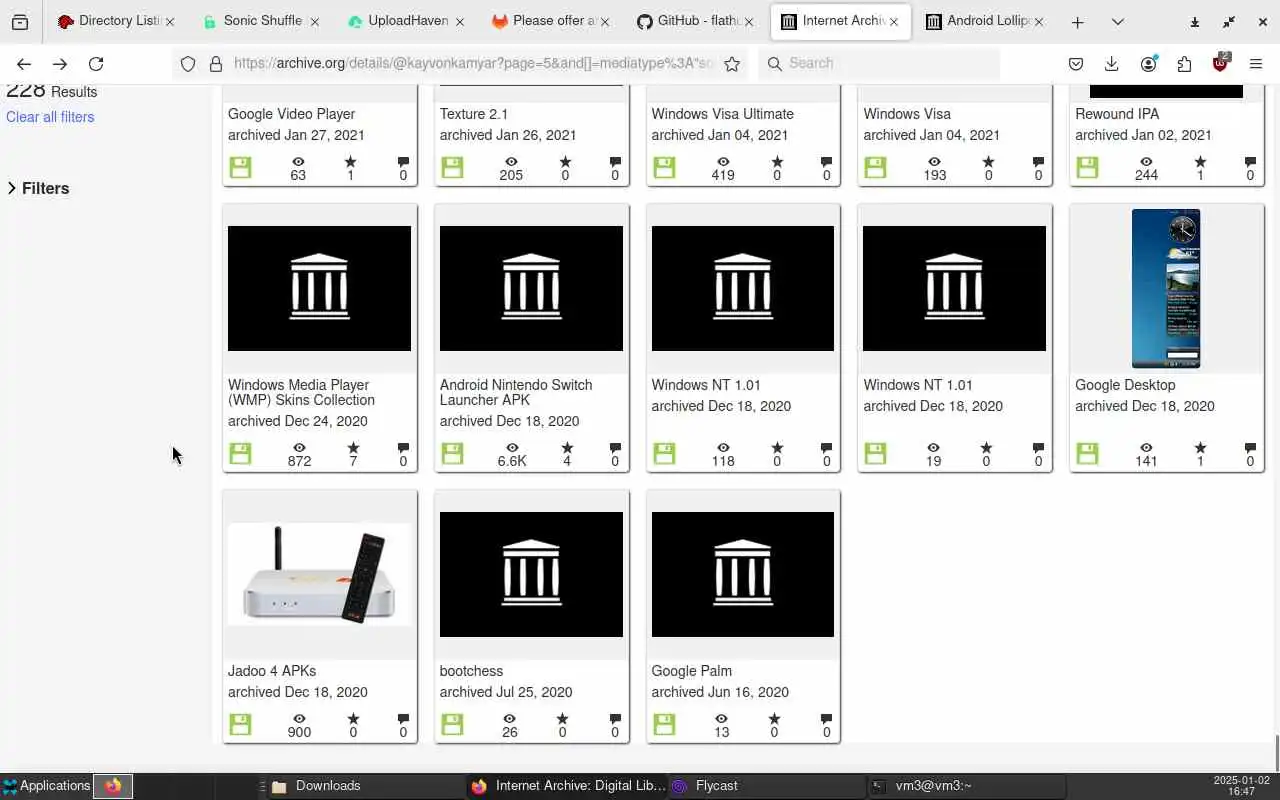
Task: Open Firefox View from tab strip
Action: coord(20,21)
